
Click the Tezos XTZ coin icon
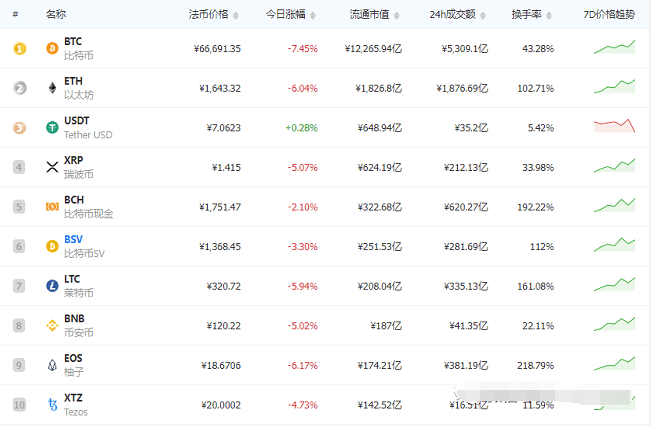coord(52,405)
